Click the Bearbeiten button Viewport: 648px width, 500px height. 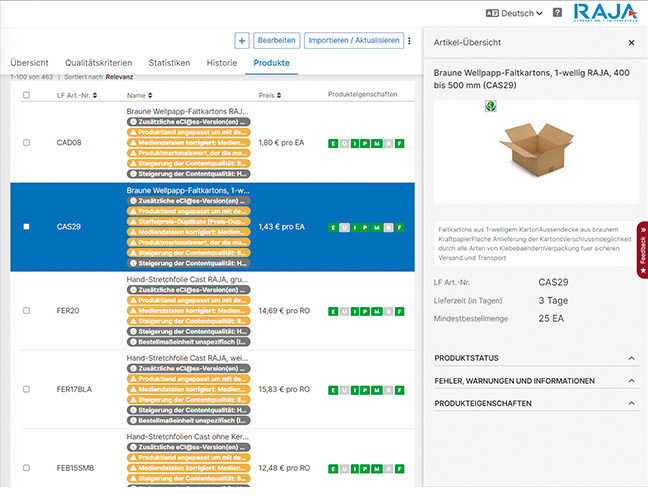click(x=276, y=40)
